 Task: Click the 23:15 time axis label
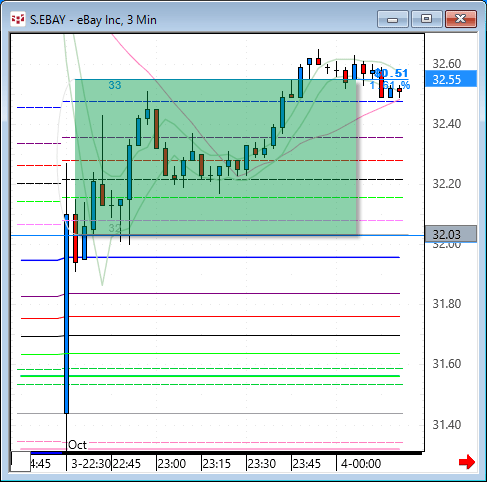click(216, 464)
